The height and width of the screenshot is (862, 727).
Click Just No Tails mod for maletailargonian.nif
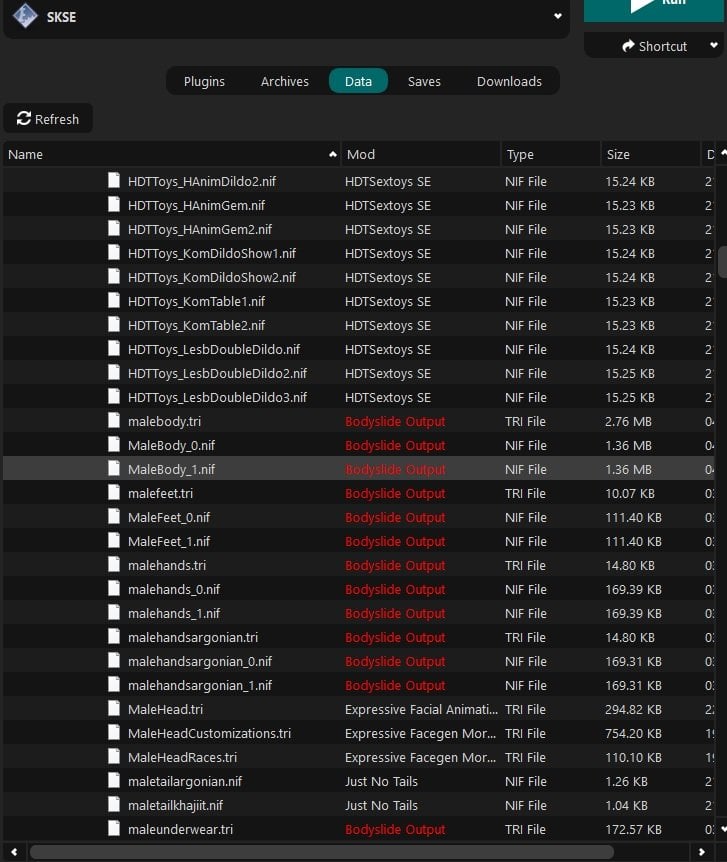(381, 782)
